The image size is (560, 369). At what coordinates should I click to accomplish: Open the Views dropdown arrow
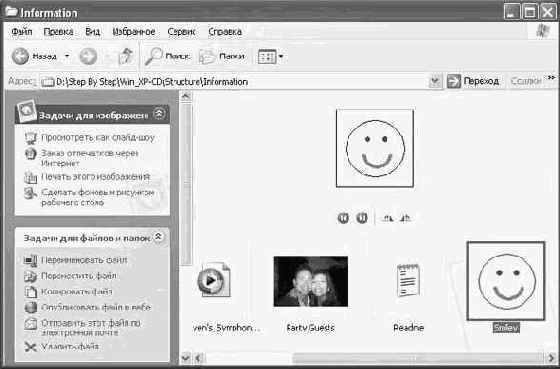coord(281,56)
